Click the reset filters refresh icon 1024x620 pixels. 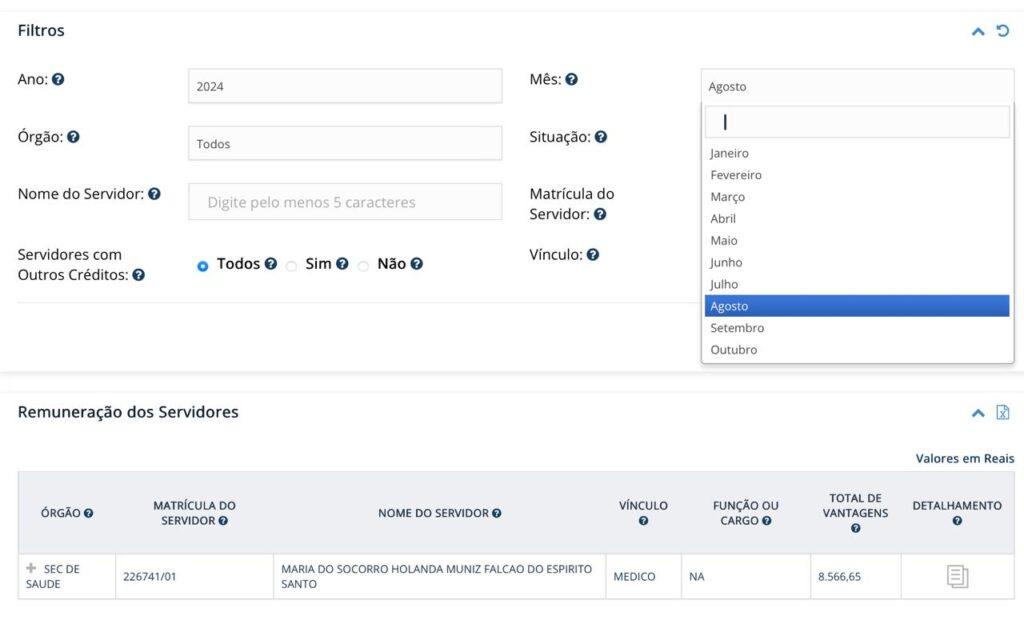(x=1003, y=31)
